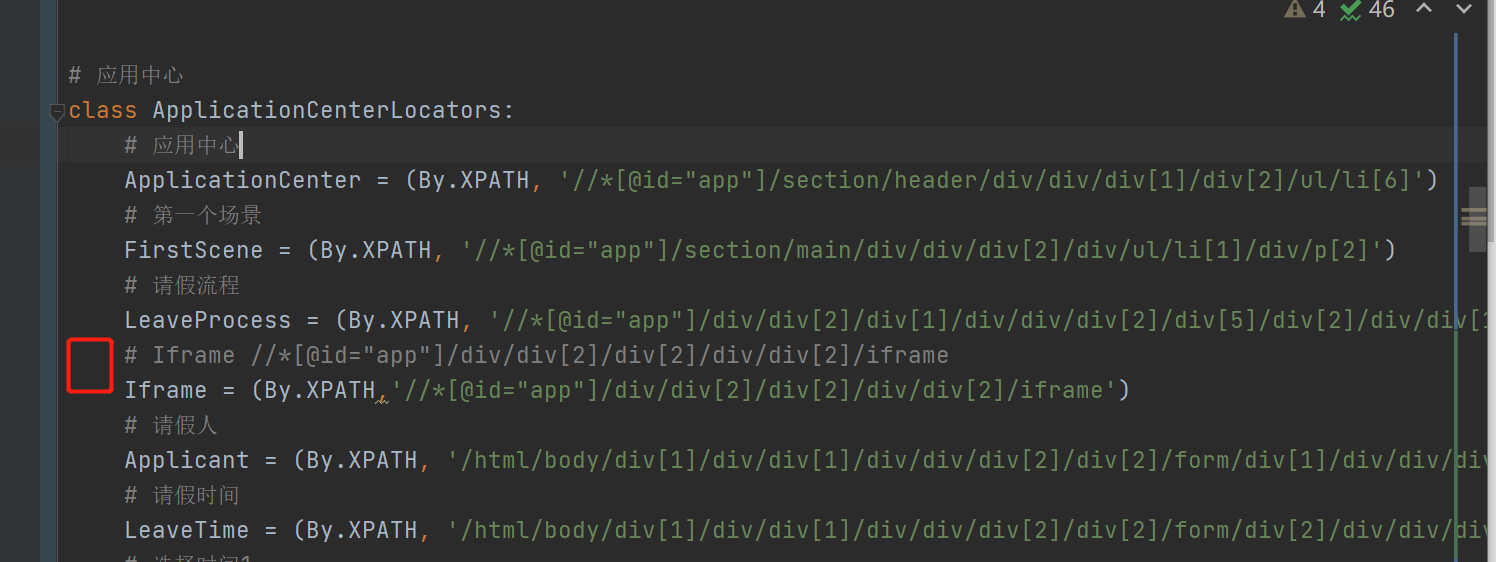Viewport: 1496px width, 562px height.
Task: Click the LeaveTime variable name
Action: (x=186, y=530)
